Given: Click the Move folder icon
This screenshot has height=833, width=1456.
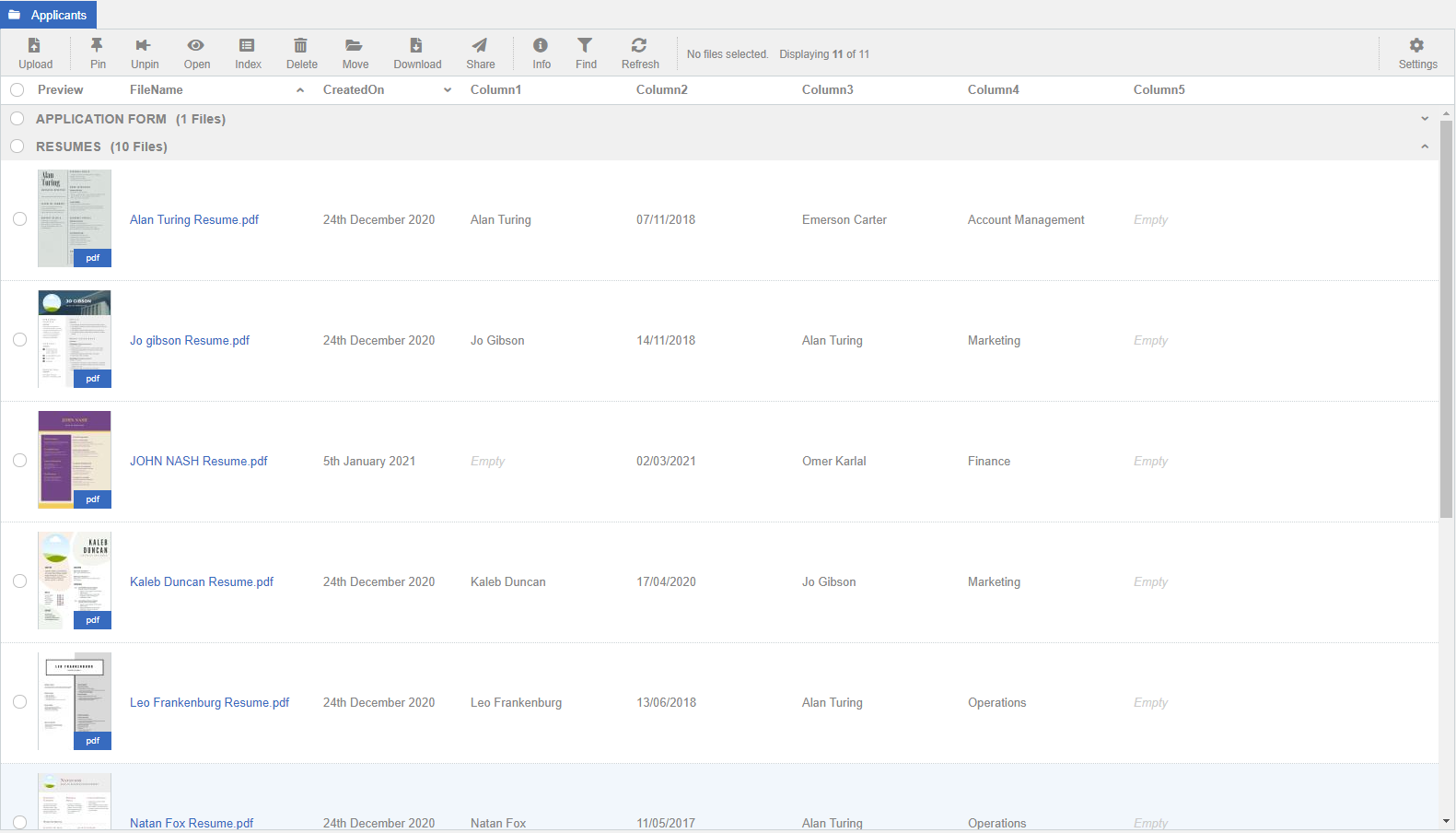Looking at the screenshot, I should point(355,45).
